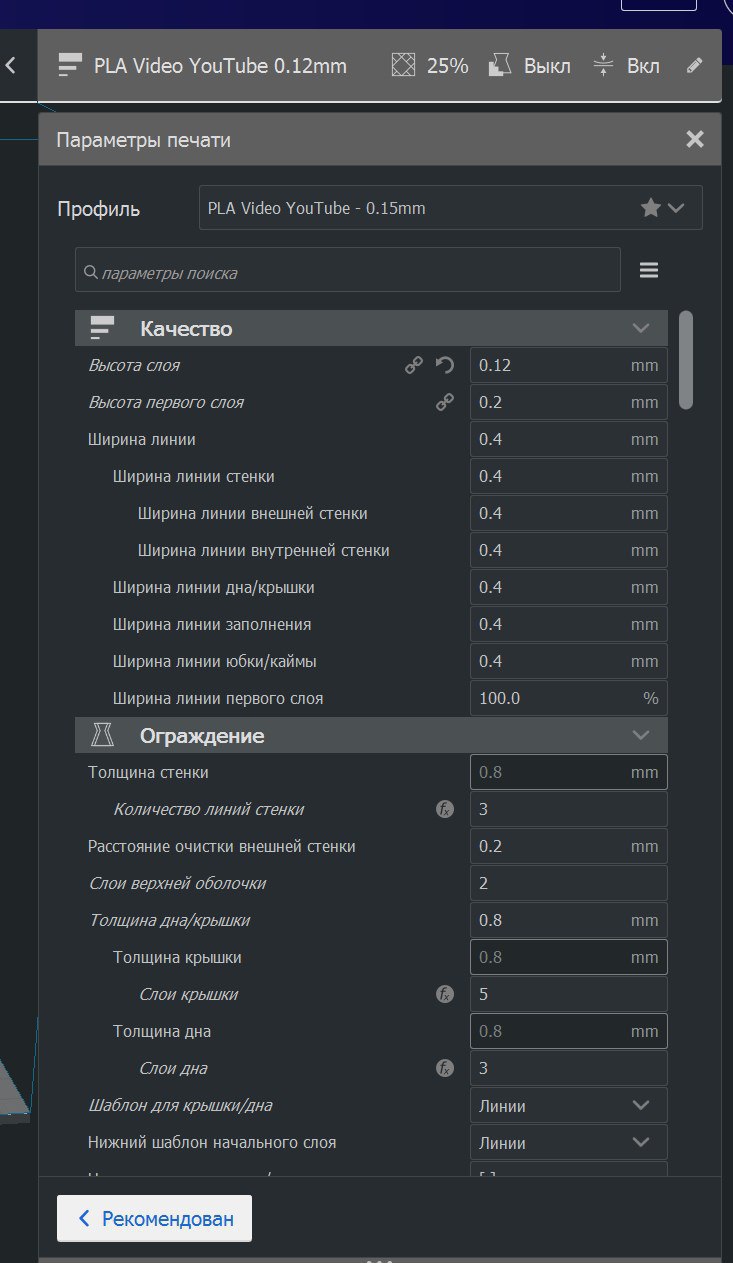Click the PLA Video YouTube - 0.15mm profile name

316,208
